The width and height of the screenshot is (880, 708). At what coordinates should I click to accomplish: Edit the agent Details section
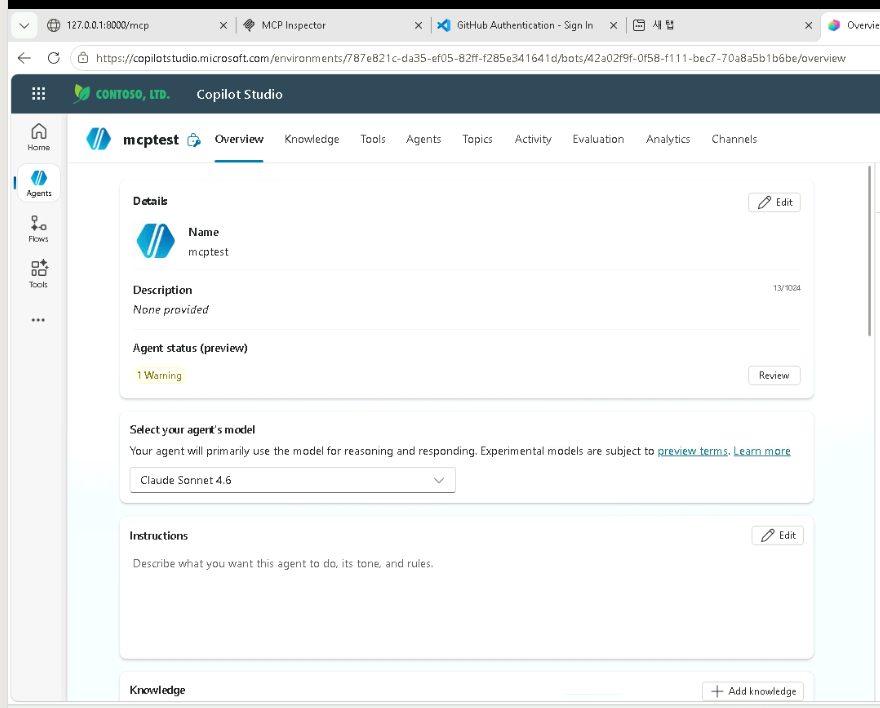pyautogui.click(x=774, y=202)
